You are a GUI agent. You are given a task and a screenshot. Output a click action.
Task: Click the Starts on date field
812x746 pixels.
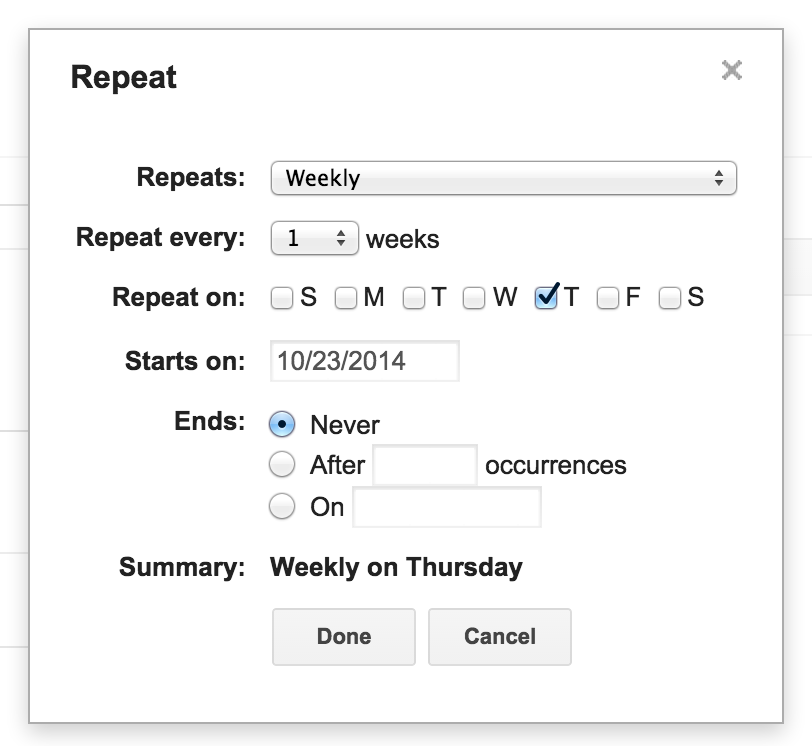pos(364,361)
